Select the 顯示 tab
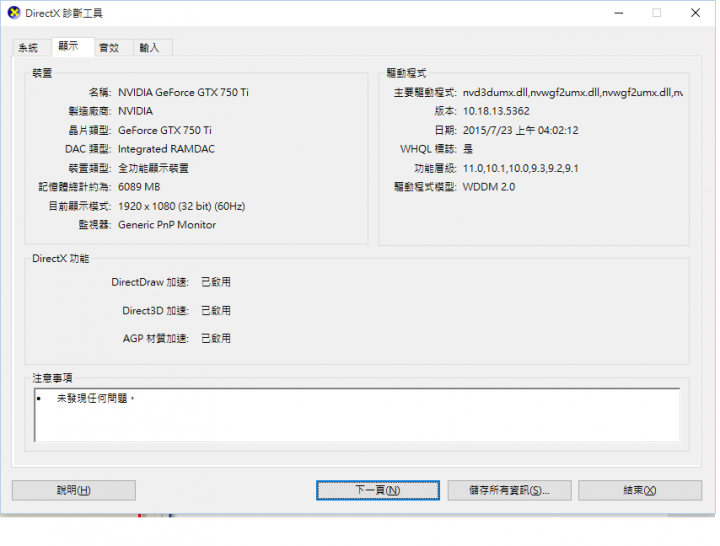Screen dimensions: 720x546 pyautogui.click(x=73, y=46)
